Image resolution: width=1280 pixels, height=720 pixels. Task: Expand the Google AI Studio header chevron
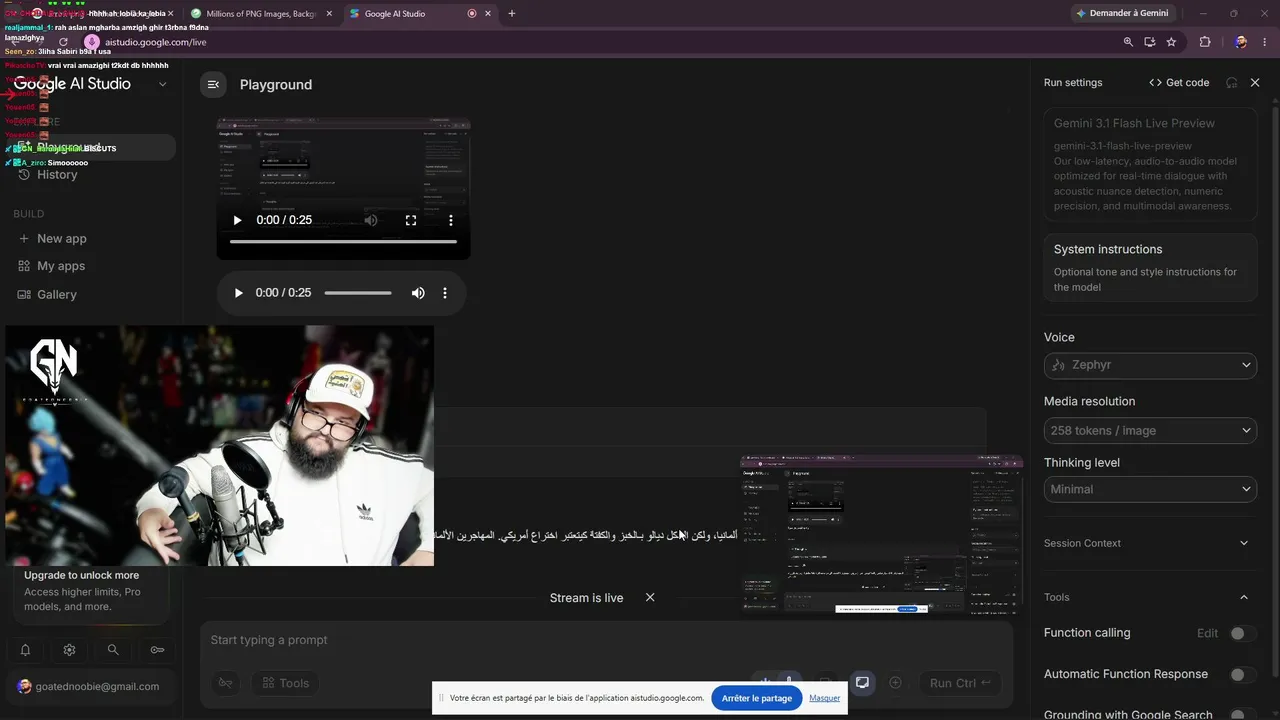tap(163, 85)
